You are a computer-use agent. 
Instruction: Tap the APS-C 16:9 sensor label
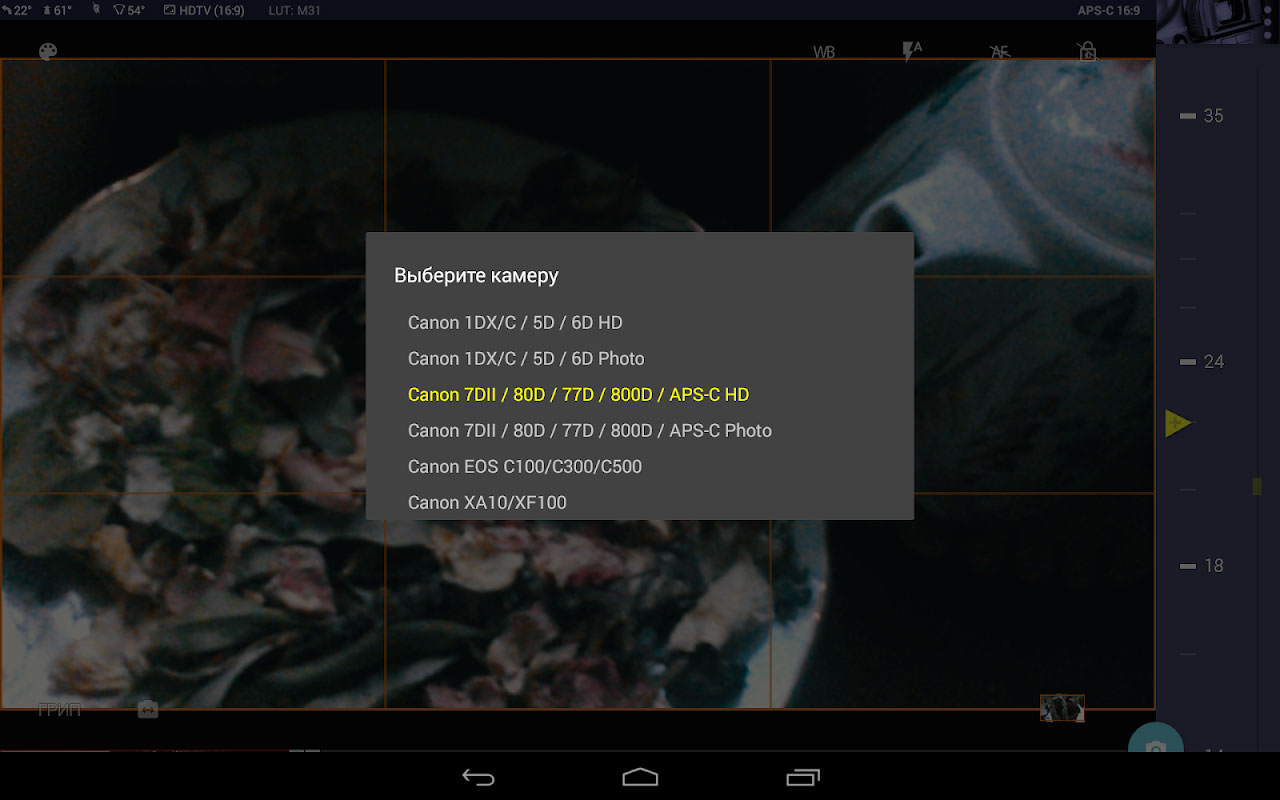(x=1108, y=11)
